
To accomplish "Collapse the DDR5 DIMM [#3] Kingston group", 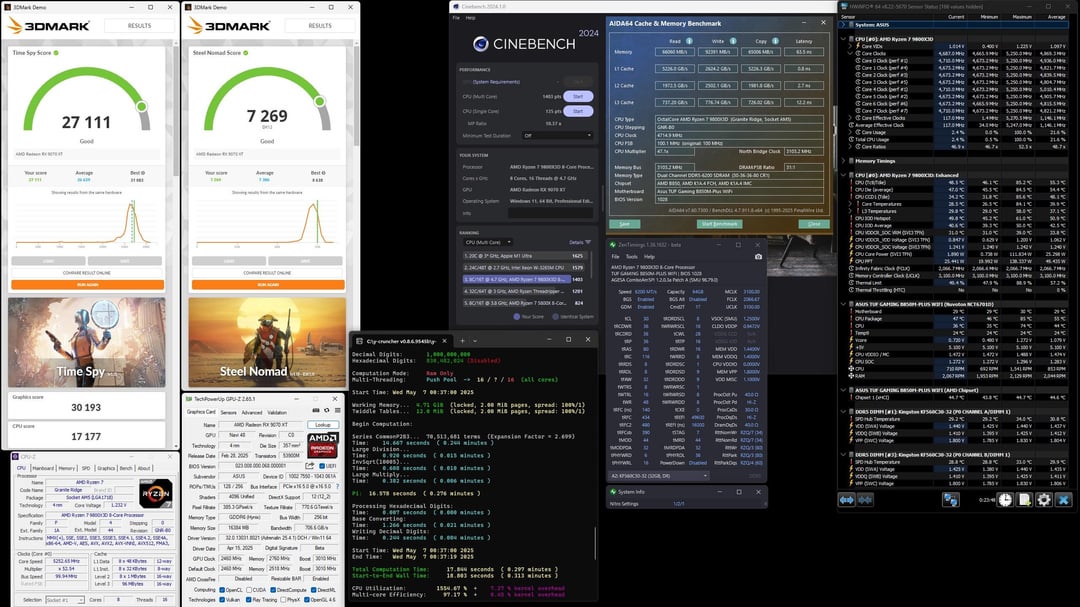I will pyautogui.click(x=844, y=455).
